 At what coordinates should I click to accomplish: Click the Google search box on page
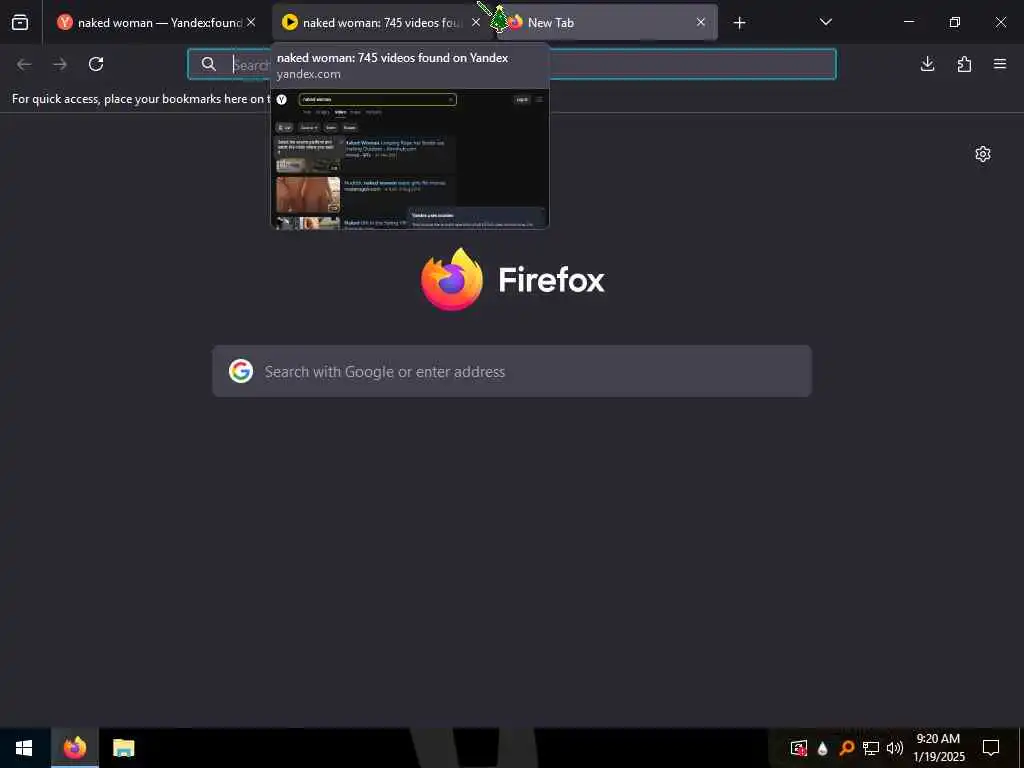tap(512, 371)
